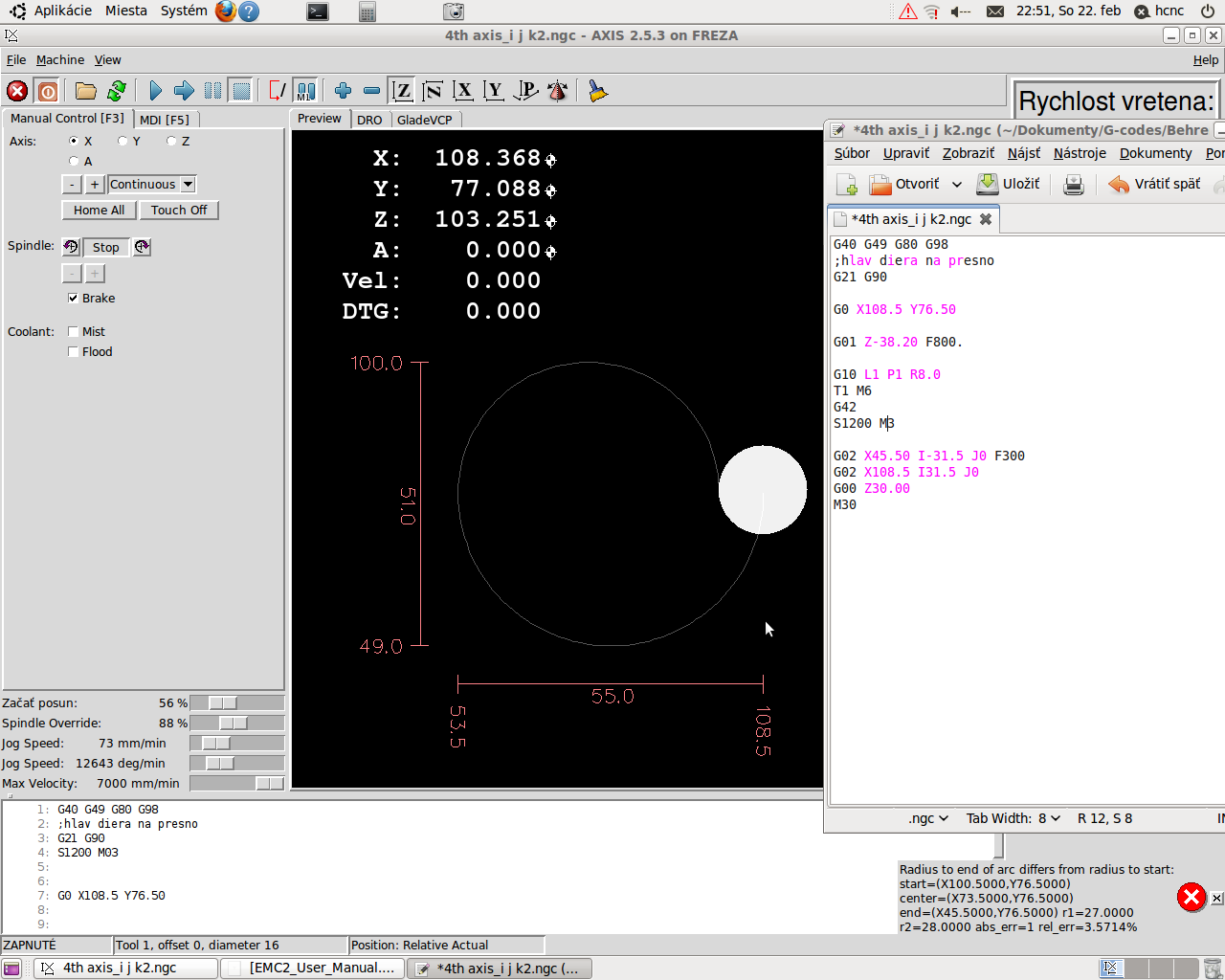Open the Machine menu
The width and height of the screenshot is (1225, 980).
click(60, 59)
